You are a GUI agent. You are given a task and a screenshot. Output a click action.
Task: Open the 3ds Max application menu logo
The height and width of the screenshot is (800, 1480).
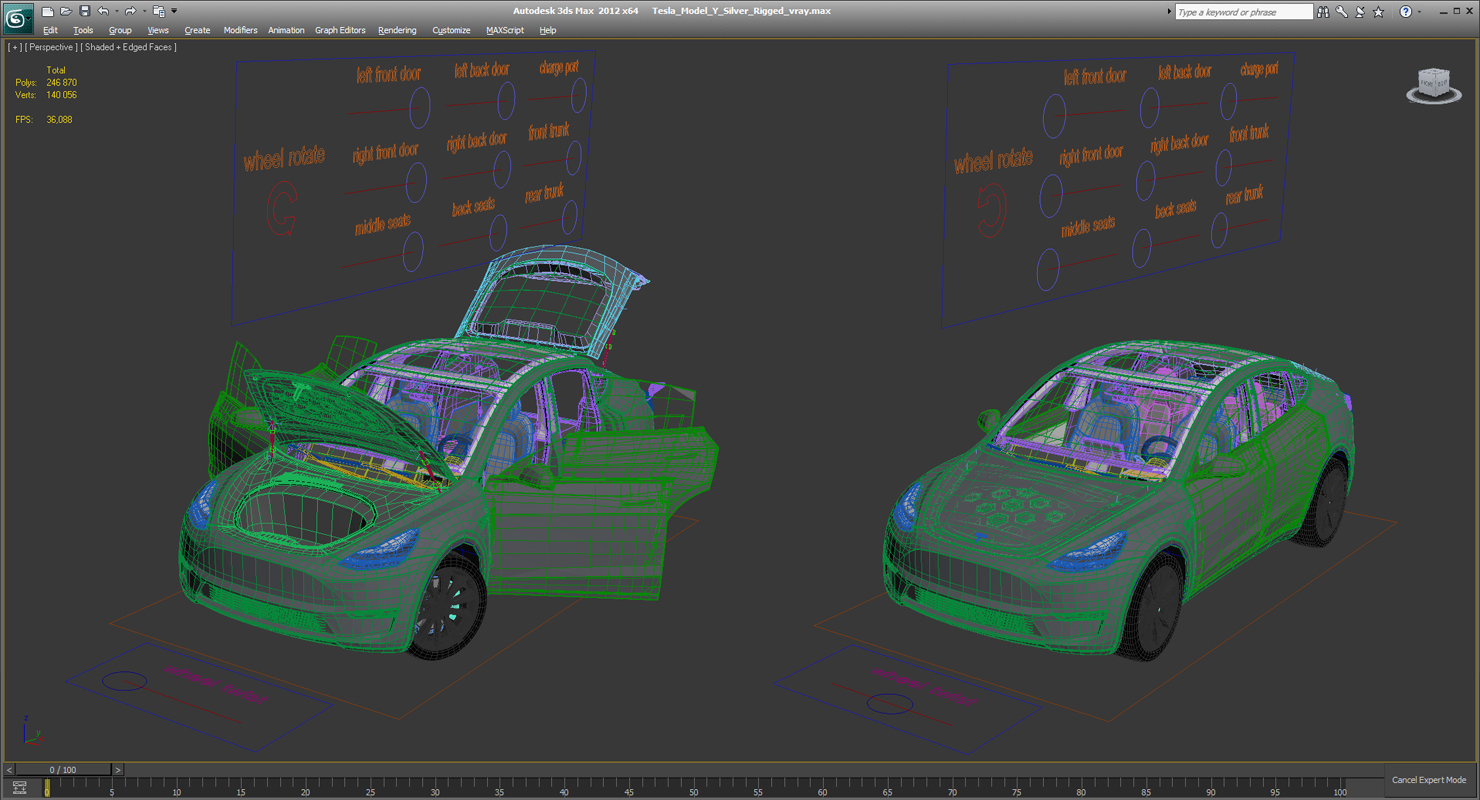[x=18, y=18]
